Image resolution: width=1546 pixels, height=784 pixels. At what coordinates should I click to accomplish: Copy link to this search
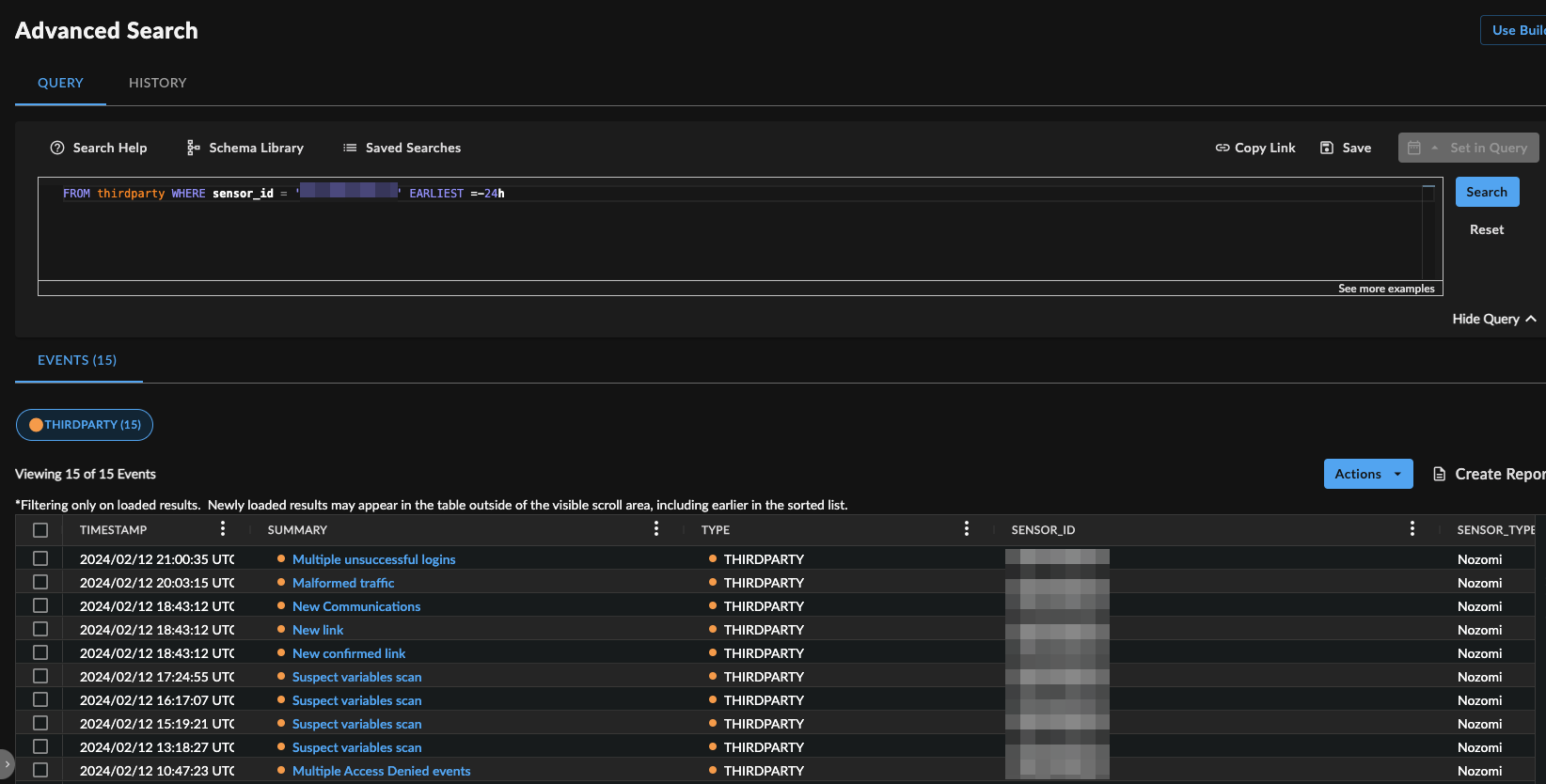point(1255,148)
